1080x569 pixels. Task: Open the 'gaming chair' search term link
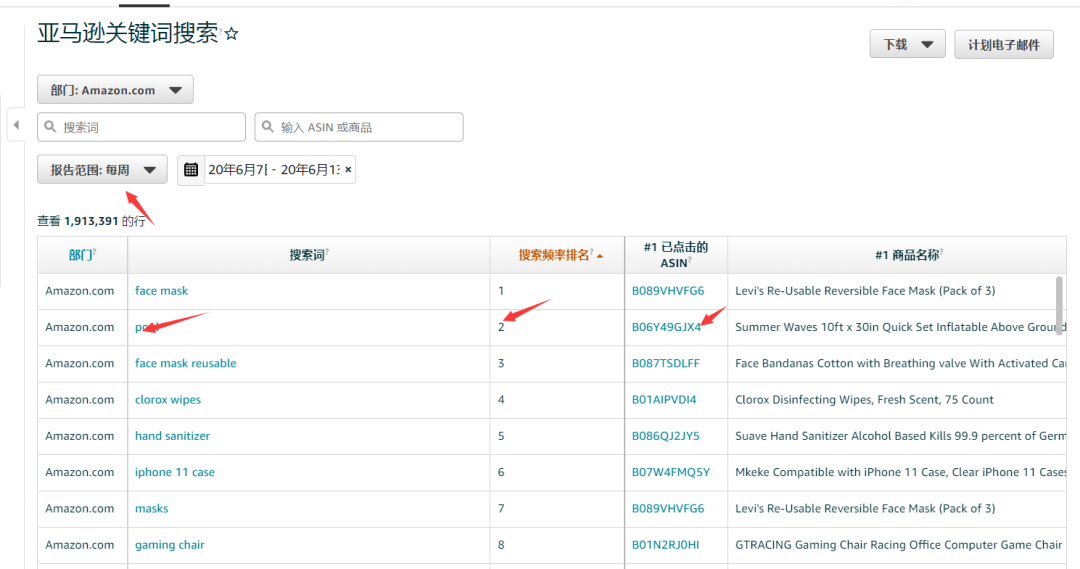click(169, 545)
